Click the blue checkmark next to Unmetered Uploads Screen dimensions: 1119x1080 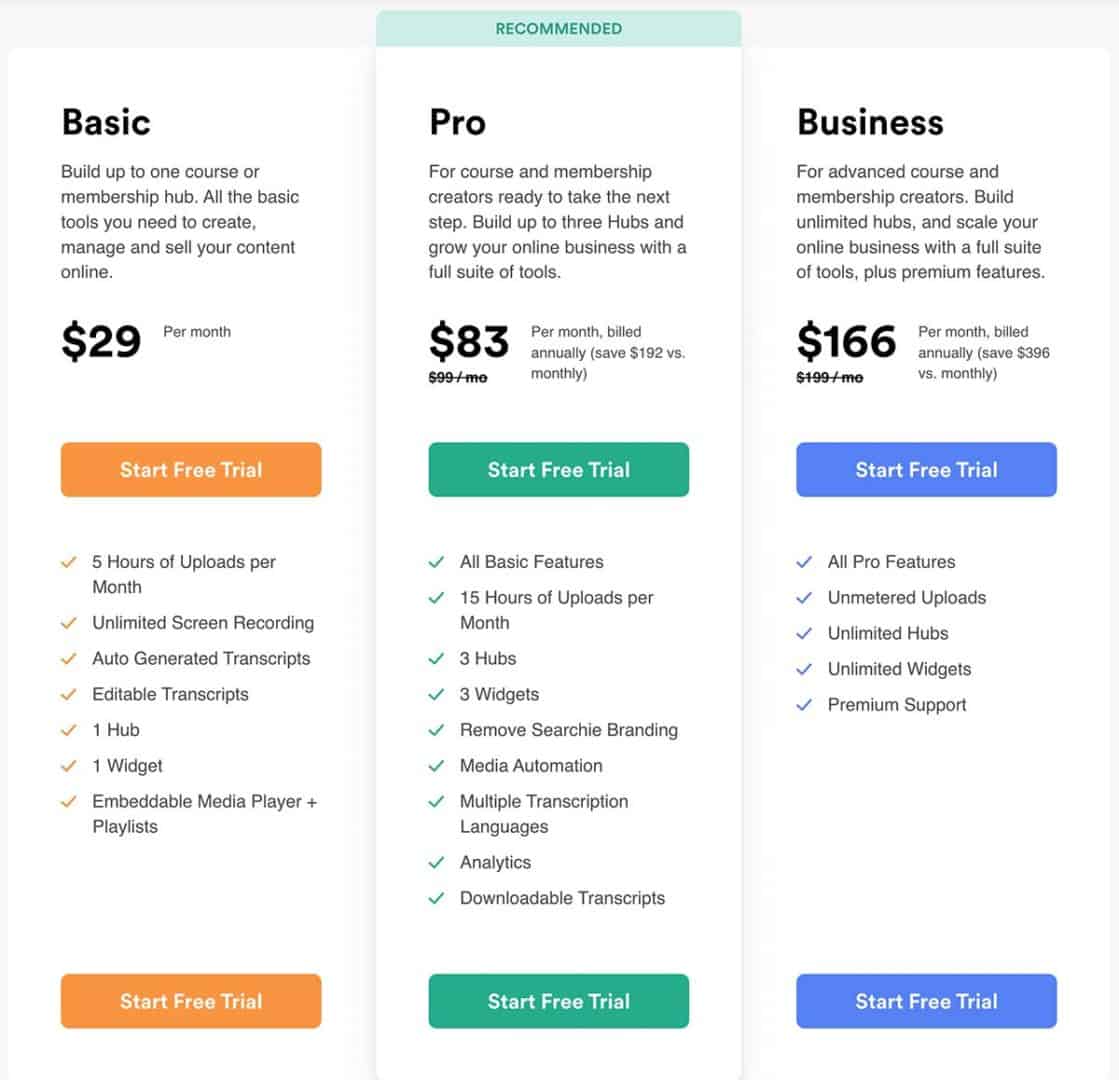[x=804, y=598]
